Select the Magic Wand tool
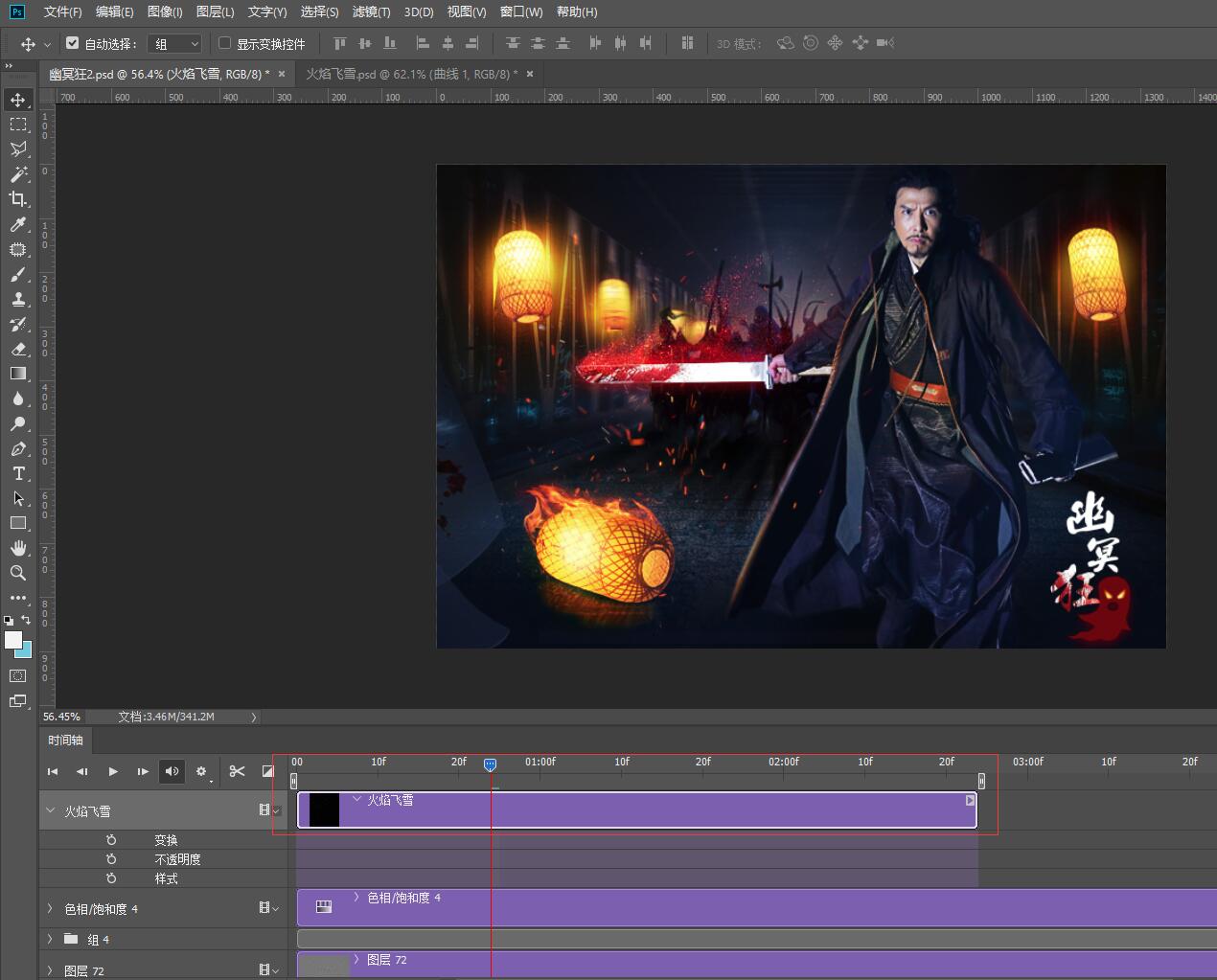This screenshot has width=1217, height=980. [x=18, y=174]
